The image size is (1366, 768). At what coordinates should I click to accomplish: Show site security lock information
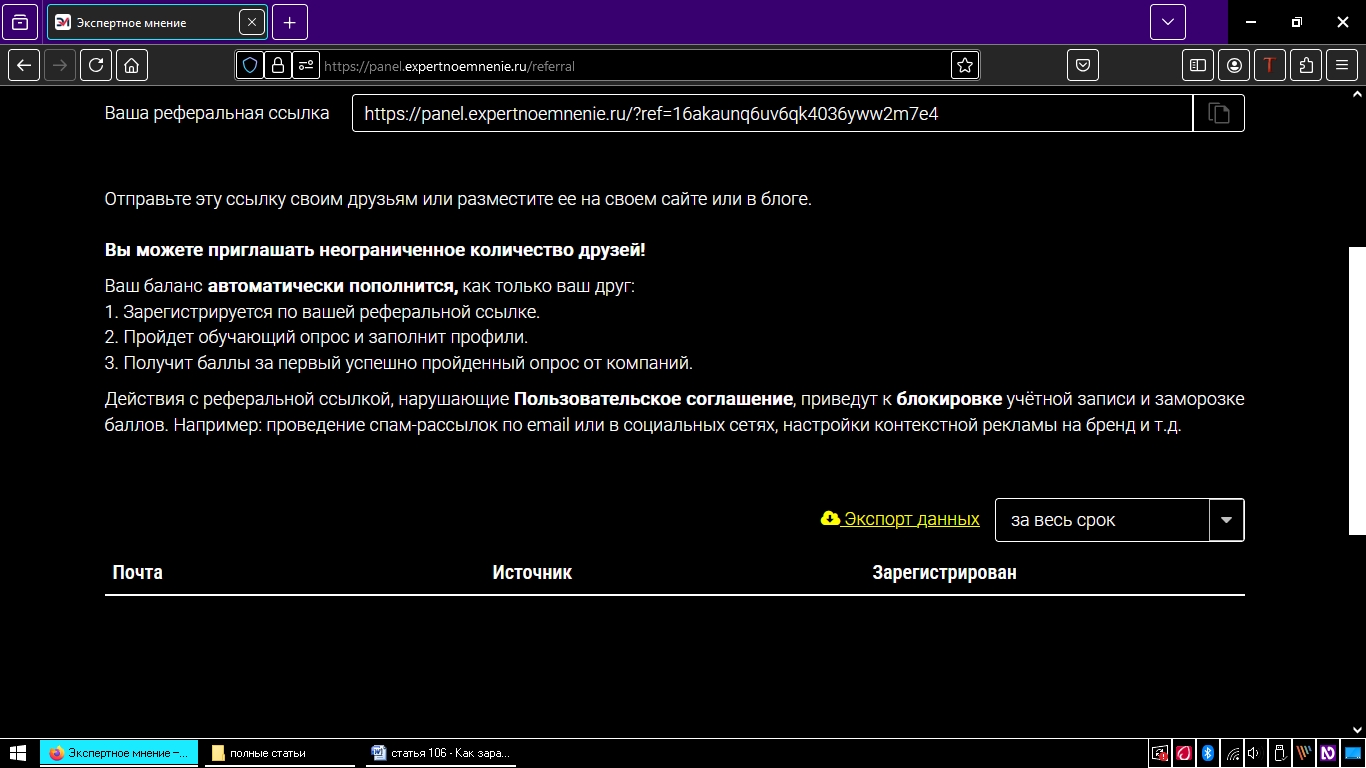click(277, 65)
